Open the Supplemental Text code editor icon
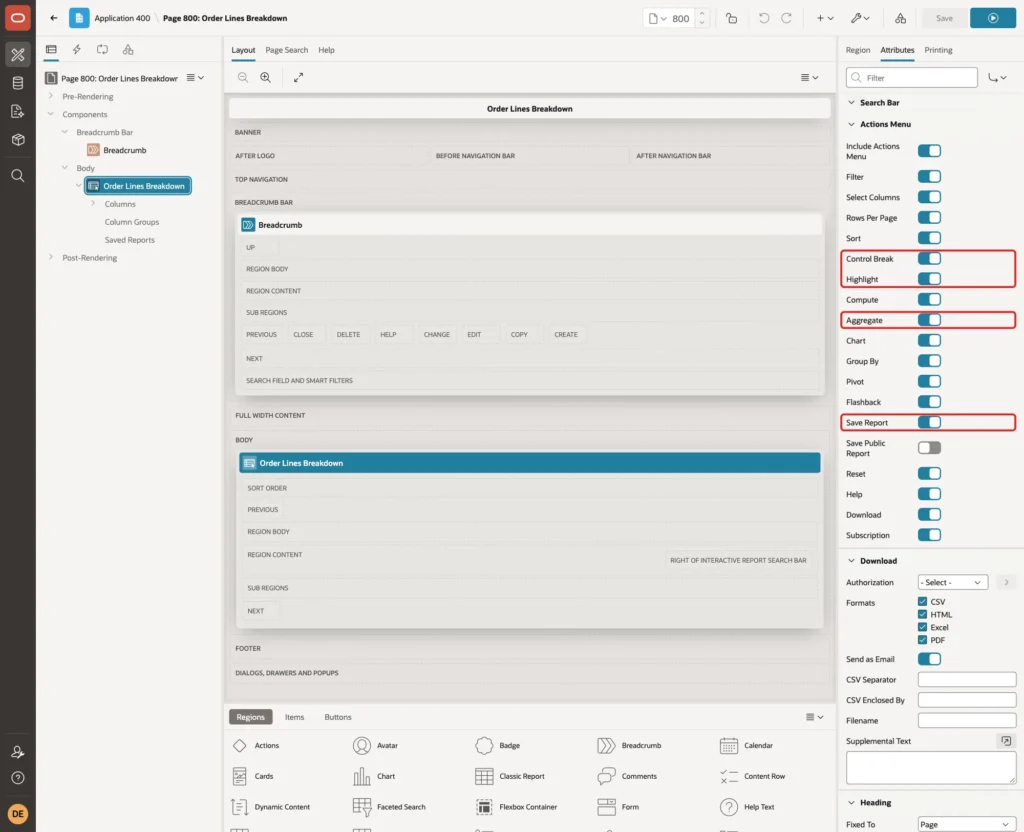The height and width of the screenshot is (832, 1024). point(1006,741)
